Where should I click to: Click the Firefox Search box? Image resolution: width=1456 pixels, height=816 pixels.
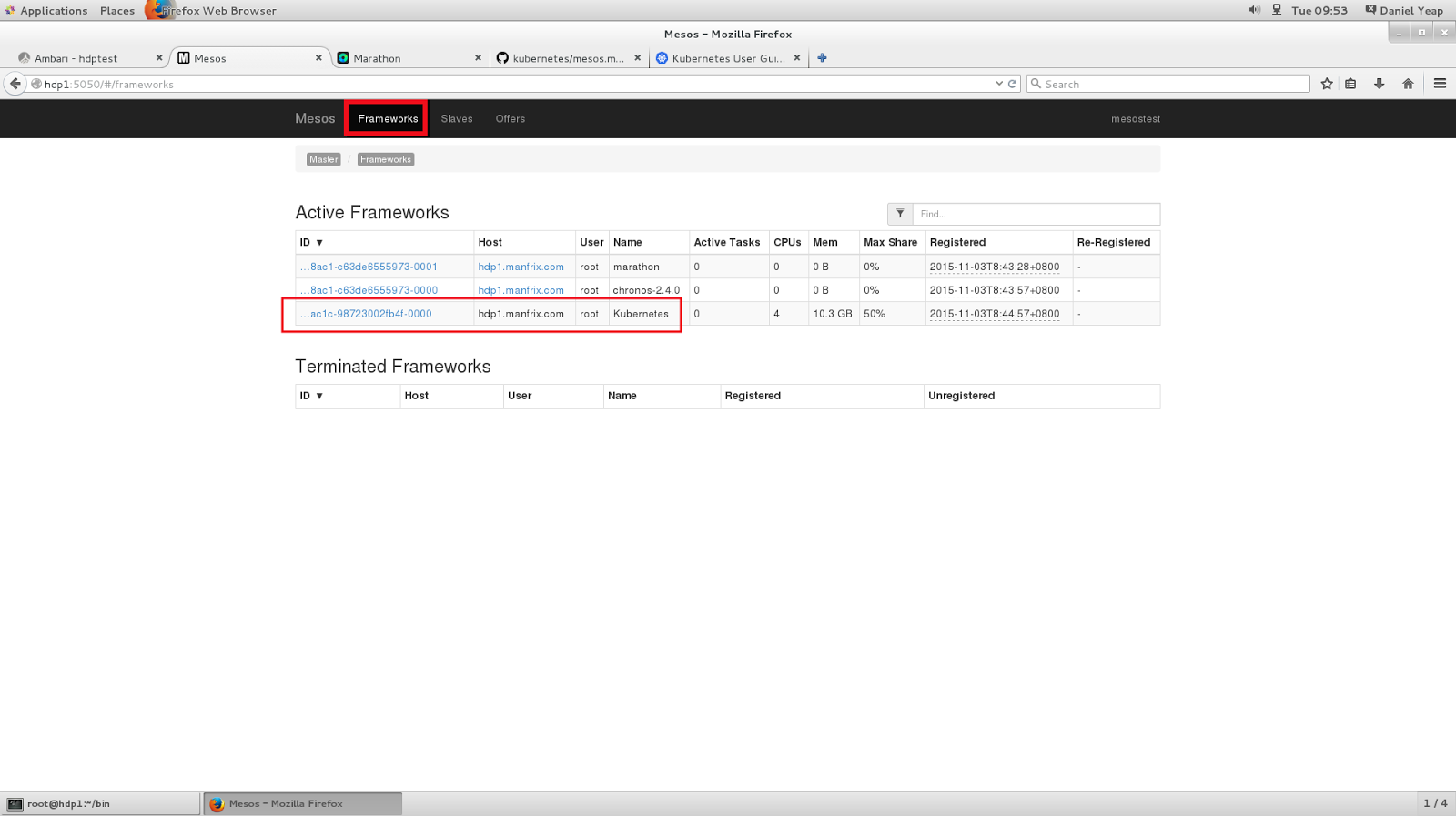pos(1168,84)
